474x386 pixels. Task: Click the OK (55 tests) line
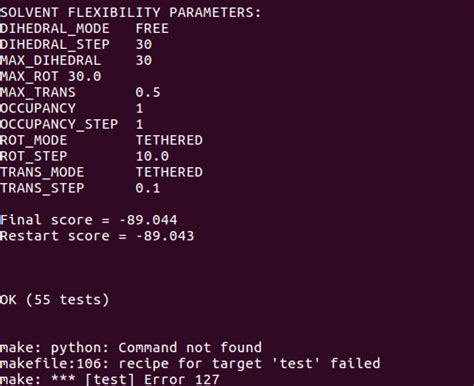(x=55, y=300)
